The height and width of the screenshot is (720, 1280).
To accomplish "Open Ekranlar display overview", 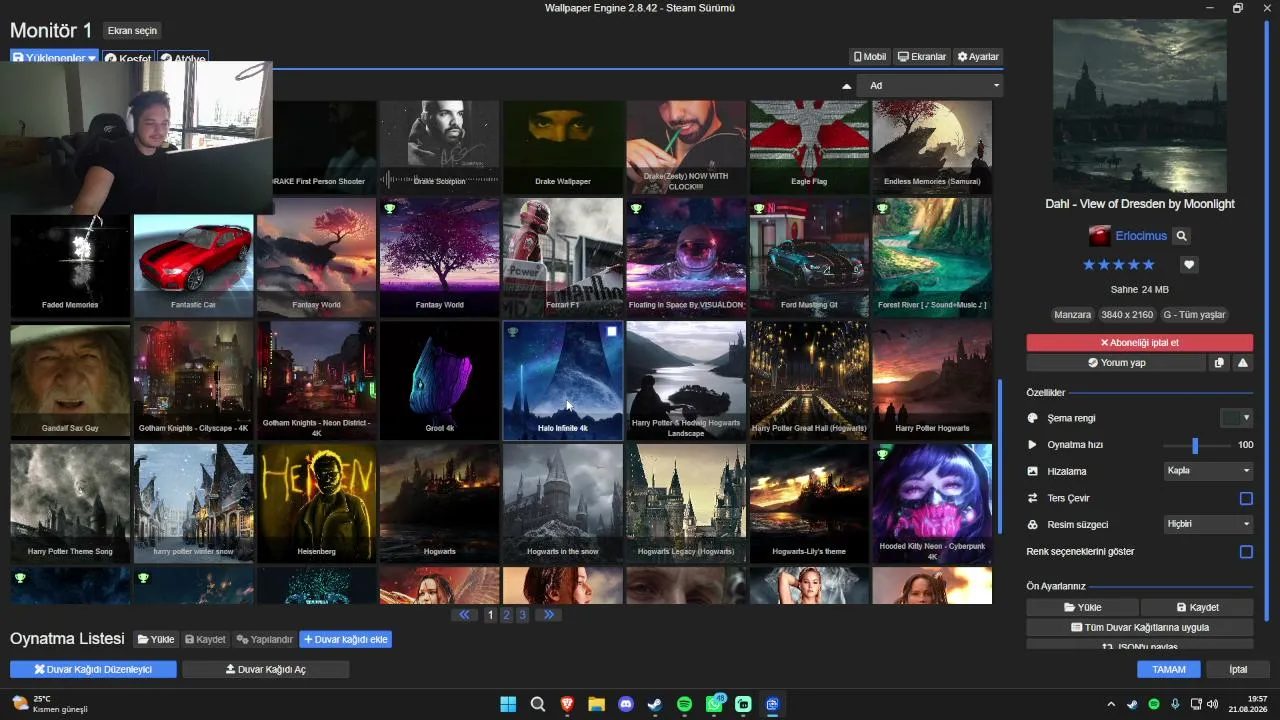I will pos(922,57).
